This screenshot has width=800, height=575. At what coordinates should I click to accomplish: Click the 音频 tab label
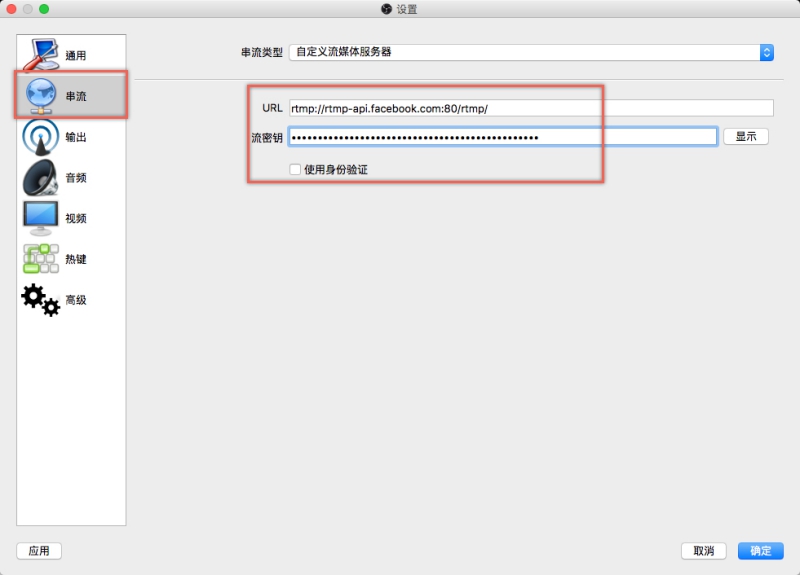[76, 178]
